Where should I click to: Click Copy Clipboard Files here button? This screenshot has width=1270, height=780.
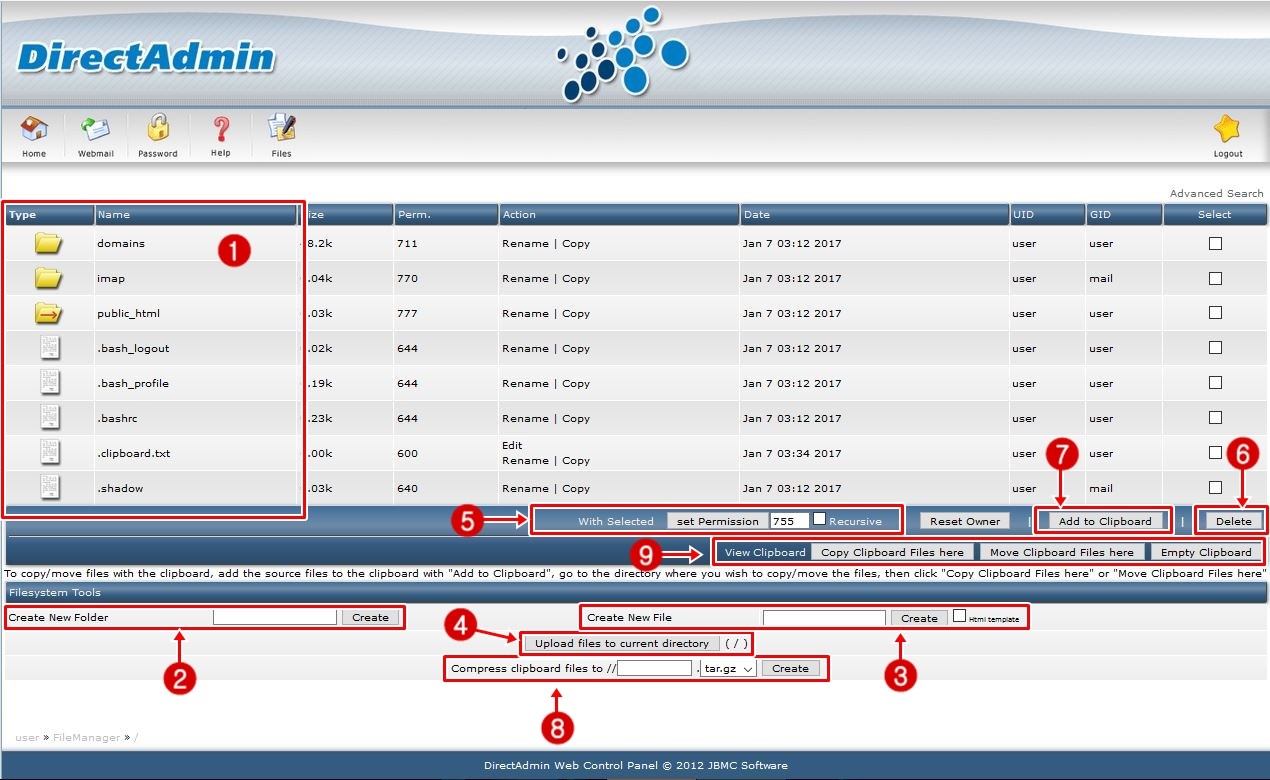[x=892, y=552]
